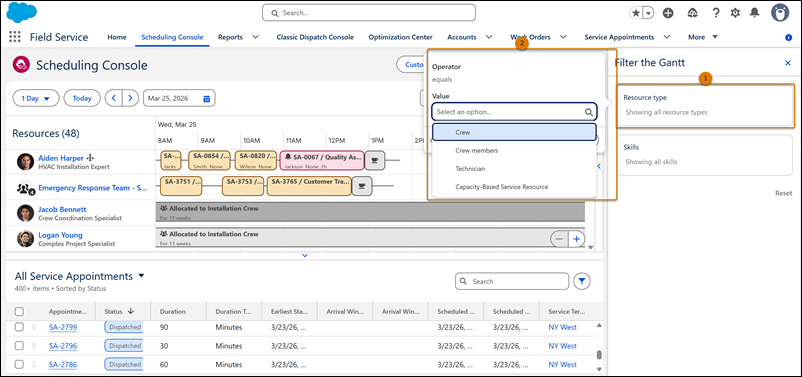The height and width of the screenshot is (377, 802).
Task: Toggle the select-all appointments checkbox
Action: 19,311
